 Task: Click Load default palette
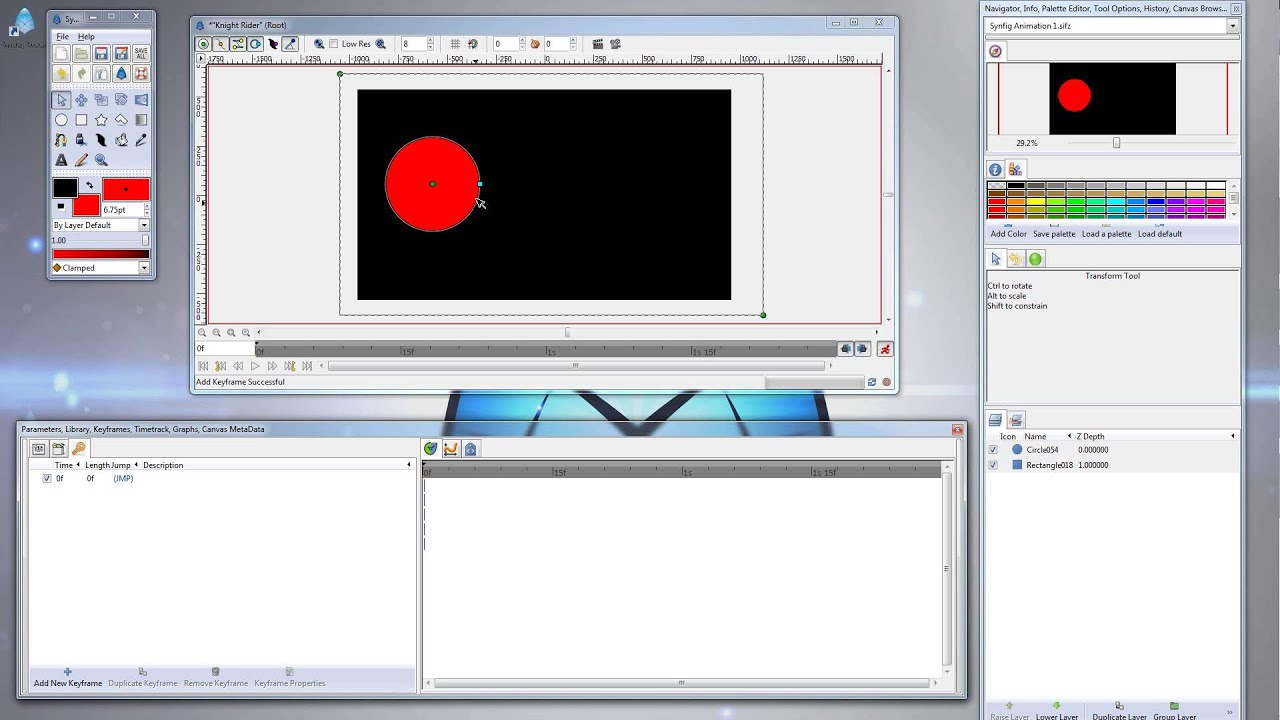click(1160, 234)
